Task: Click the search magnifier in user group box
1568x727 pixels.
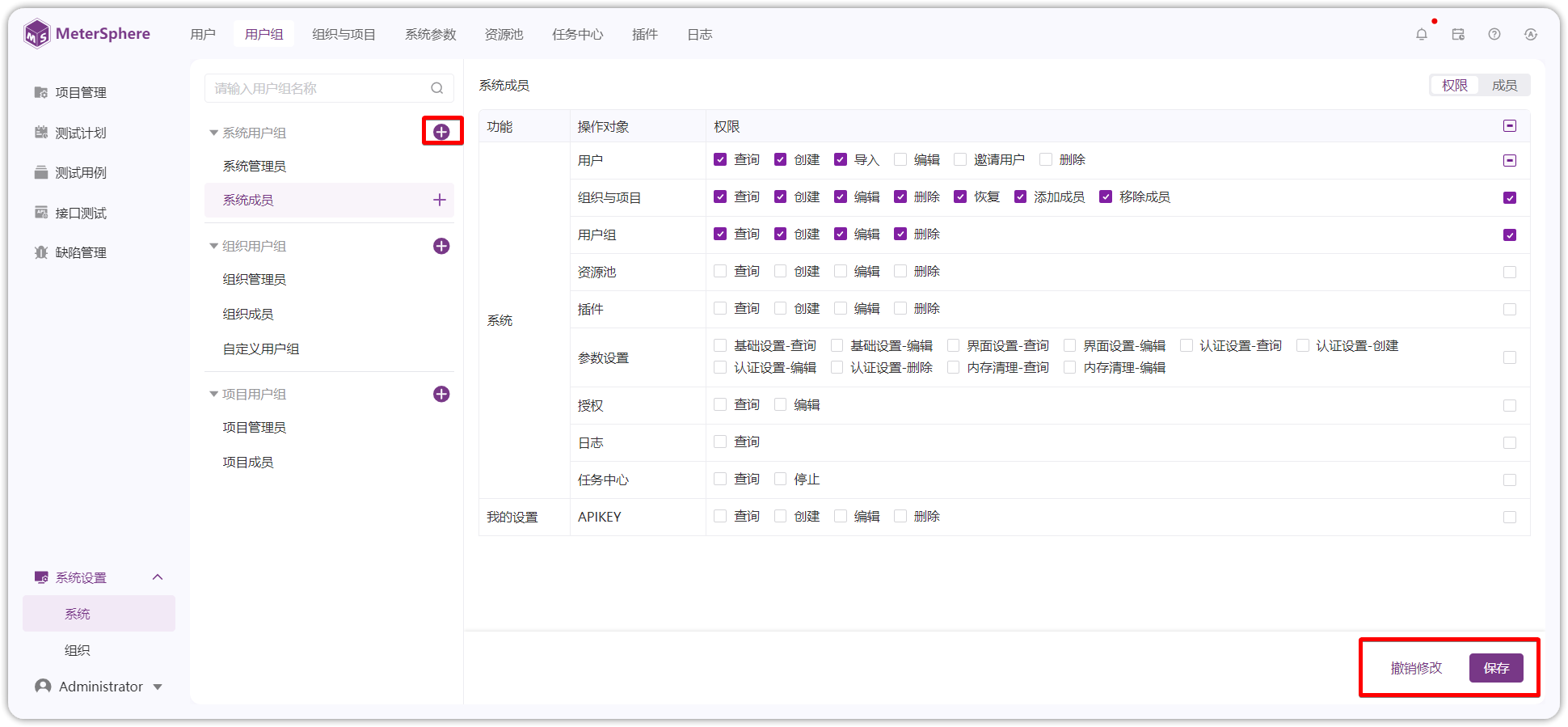Action: point(437,88)
